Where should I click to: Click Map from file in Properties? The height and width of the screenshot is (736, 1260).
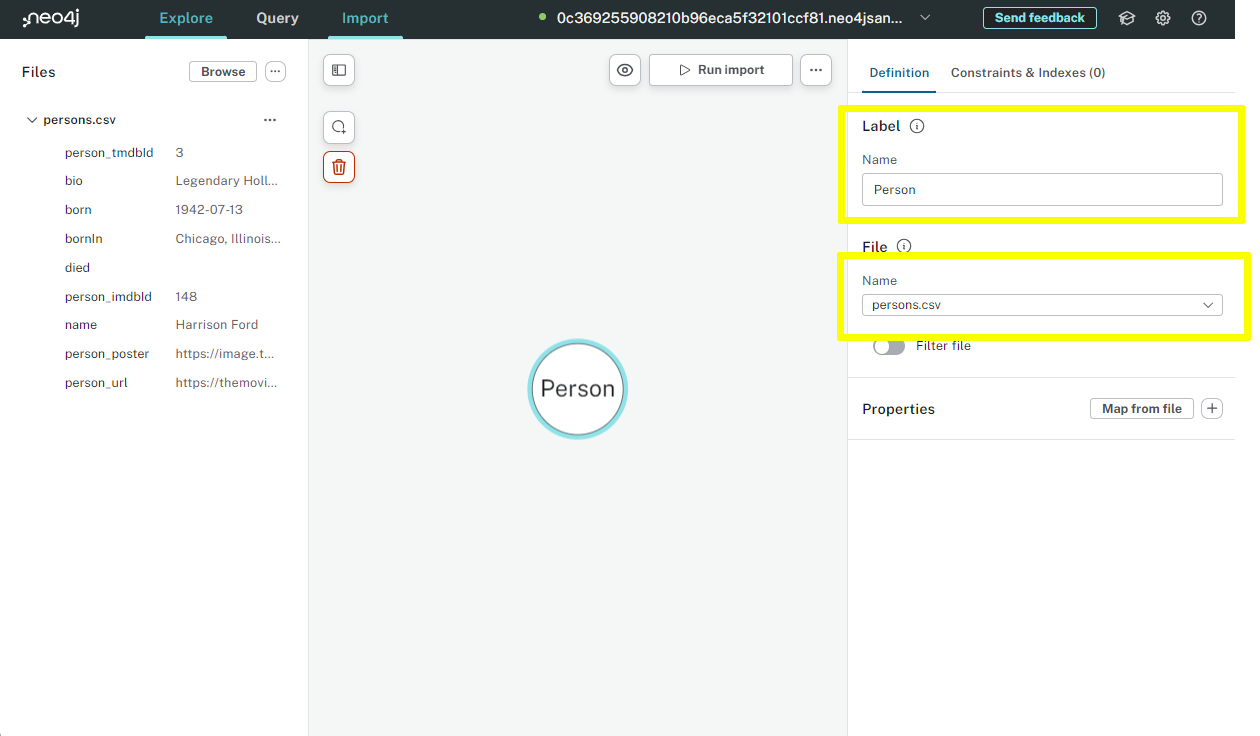tap(1141, 408)
